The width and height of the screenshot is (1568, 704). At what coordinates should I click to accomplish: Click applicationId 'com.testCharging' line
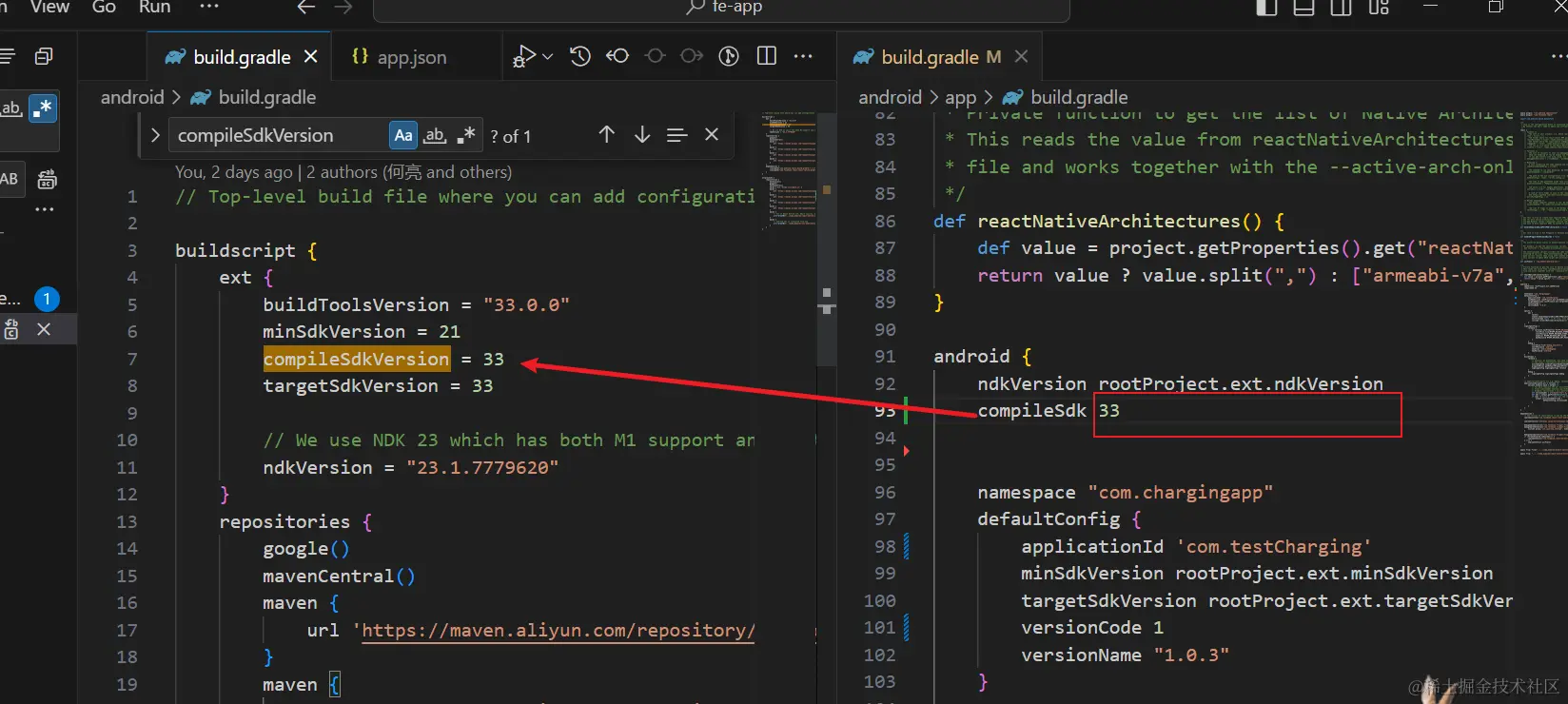click(1196, 546)
